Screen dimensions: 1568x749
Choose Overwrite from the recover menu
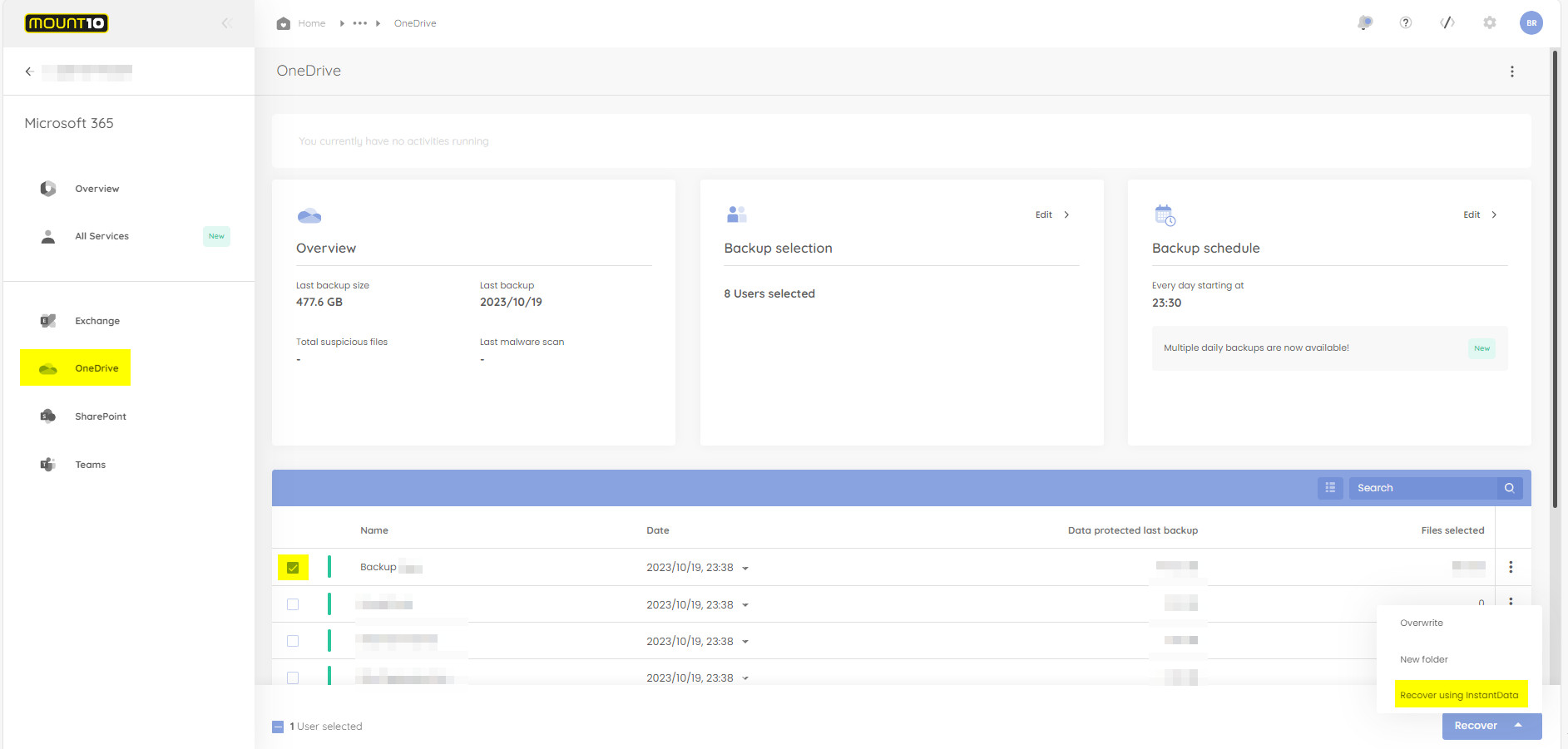point(1422,623)
